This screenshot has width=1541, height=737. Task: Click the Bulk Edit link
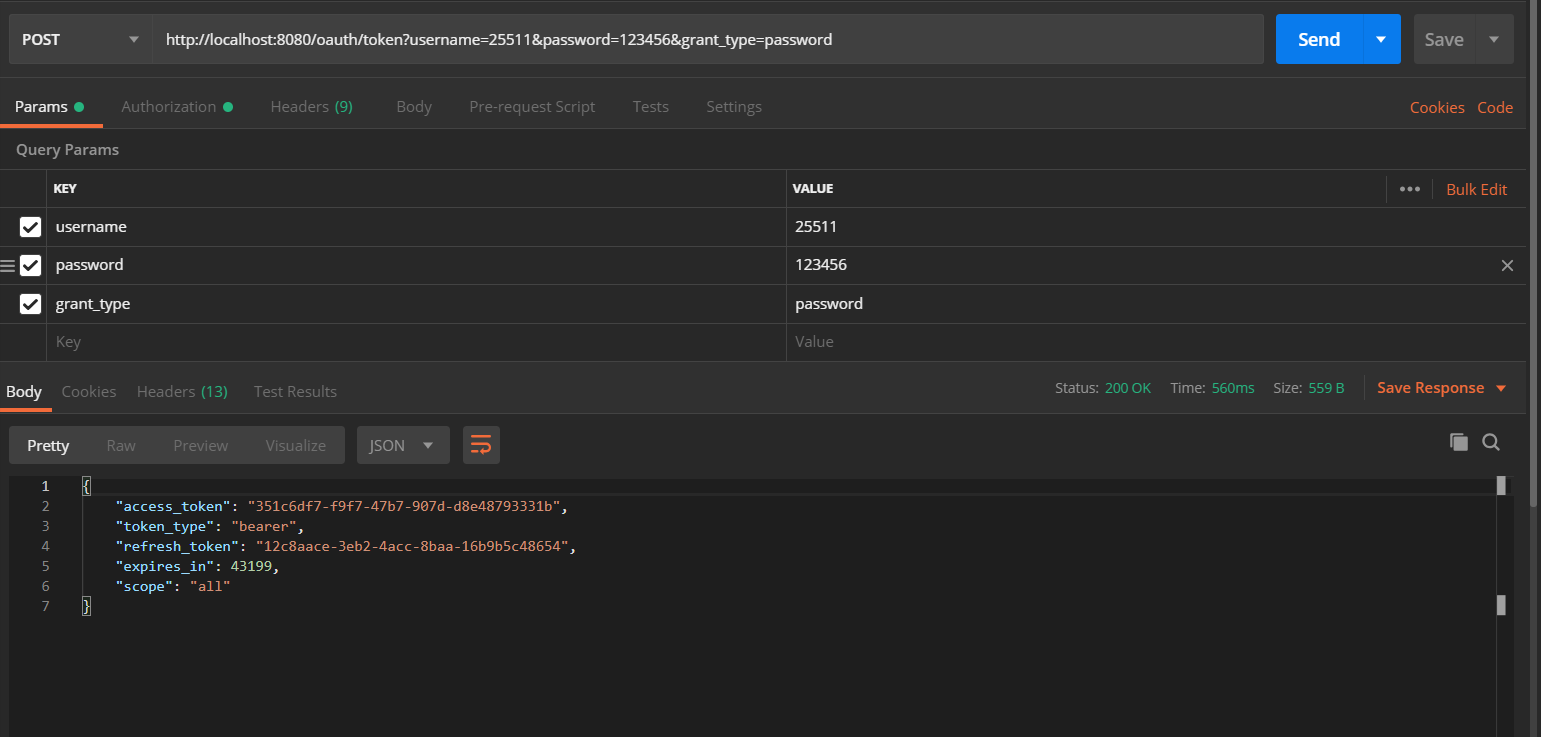coord(1476,189)
